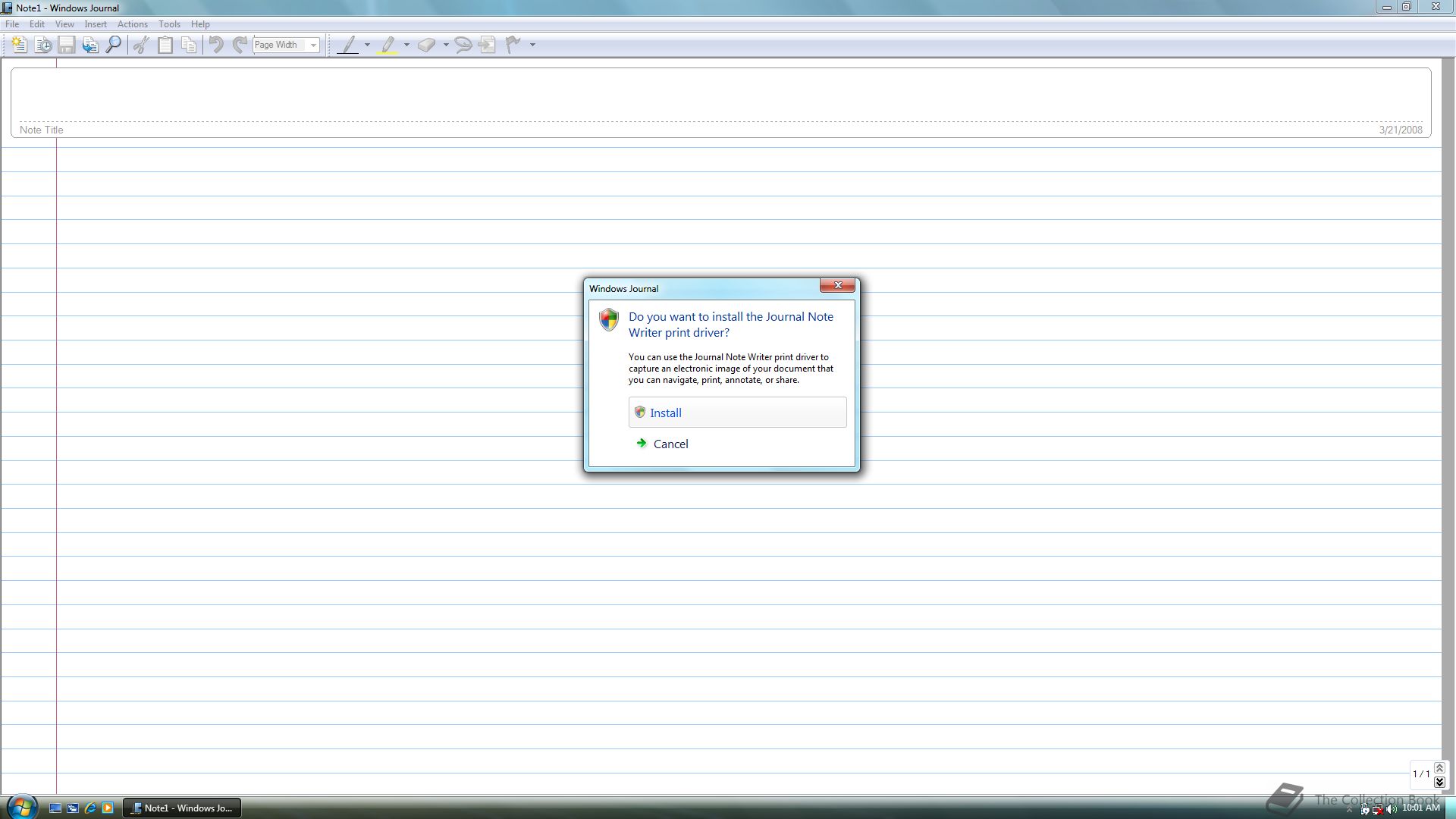This screenshot has width=1456, height=819.
Task: Open Find with magnifying glass icon
Action: [x=114, y=45]
